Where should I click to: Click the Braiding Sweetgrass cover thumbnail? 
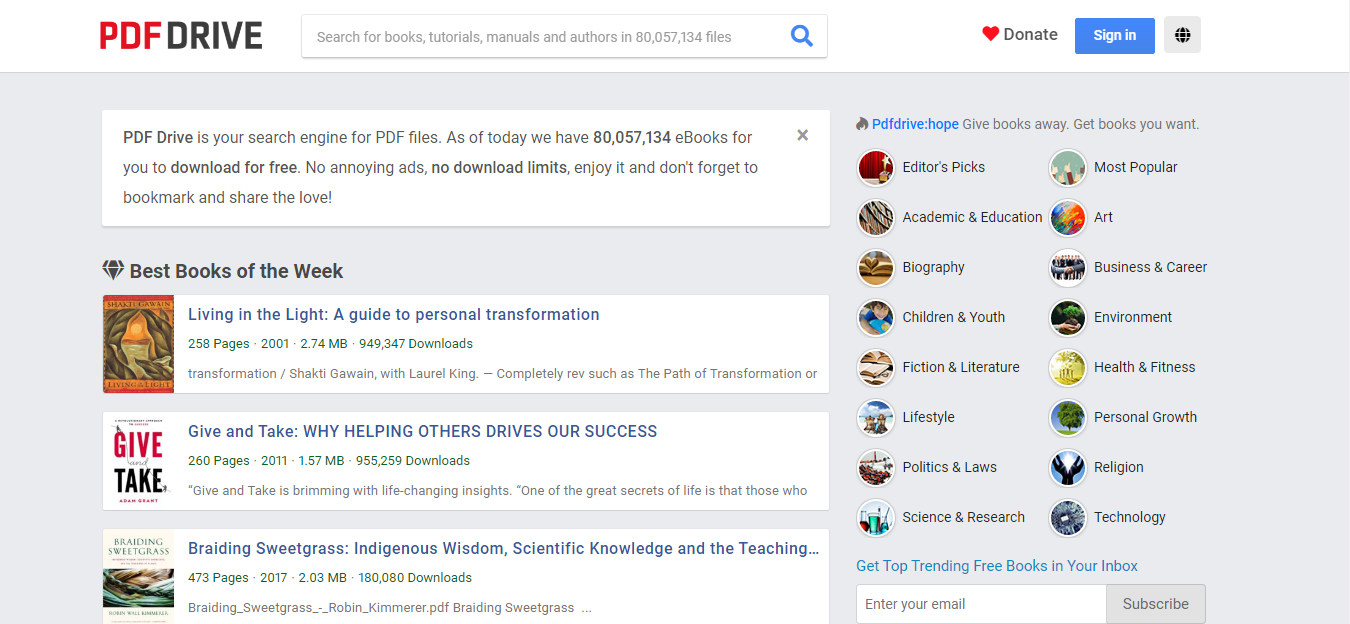click(x=138, y=577)
